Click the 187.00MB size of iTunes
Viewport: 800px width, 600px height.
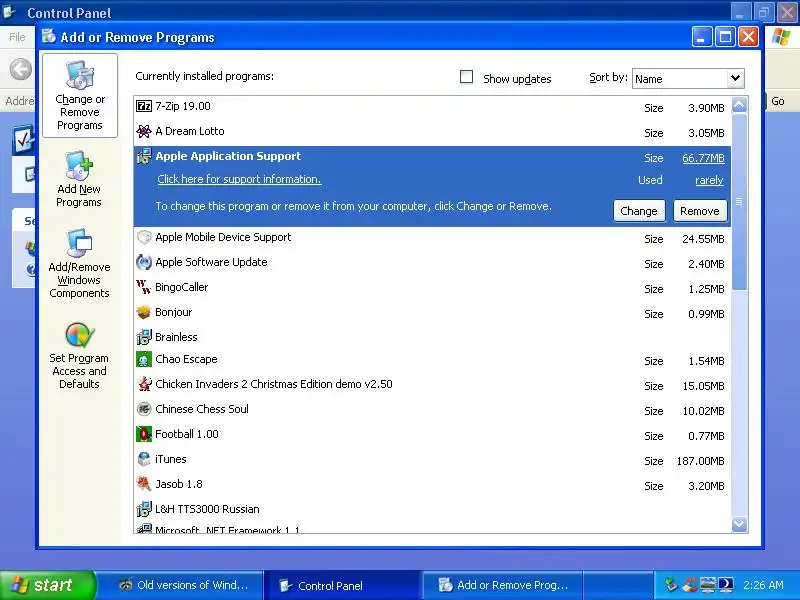click(701, 461)
